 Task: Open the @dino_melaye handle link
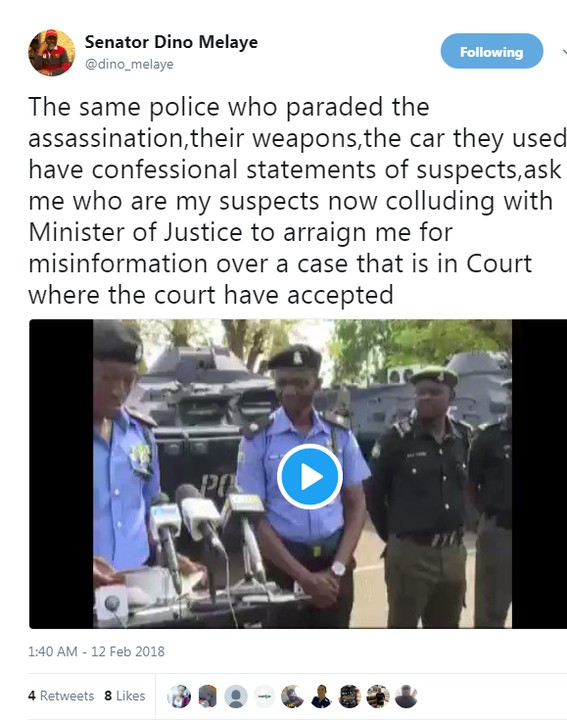click(129, 64)
